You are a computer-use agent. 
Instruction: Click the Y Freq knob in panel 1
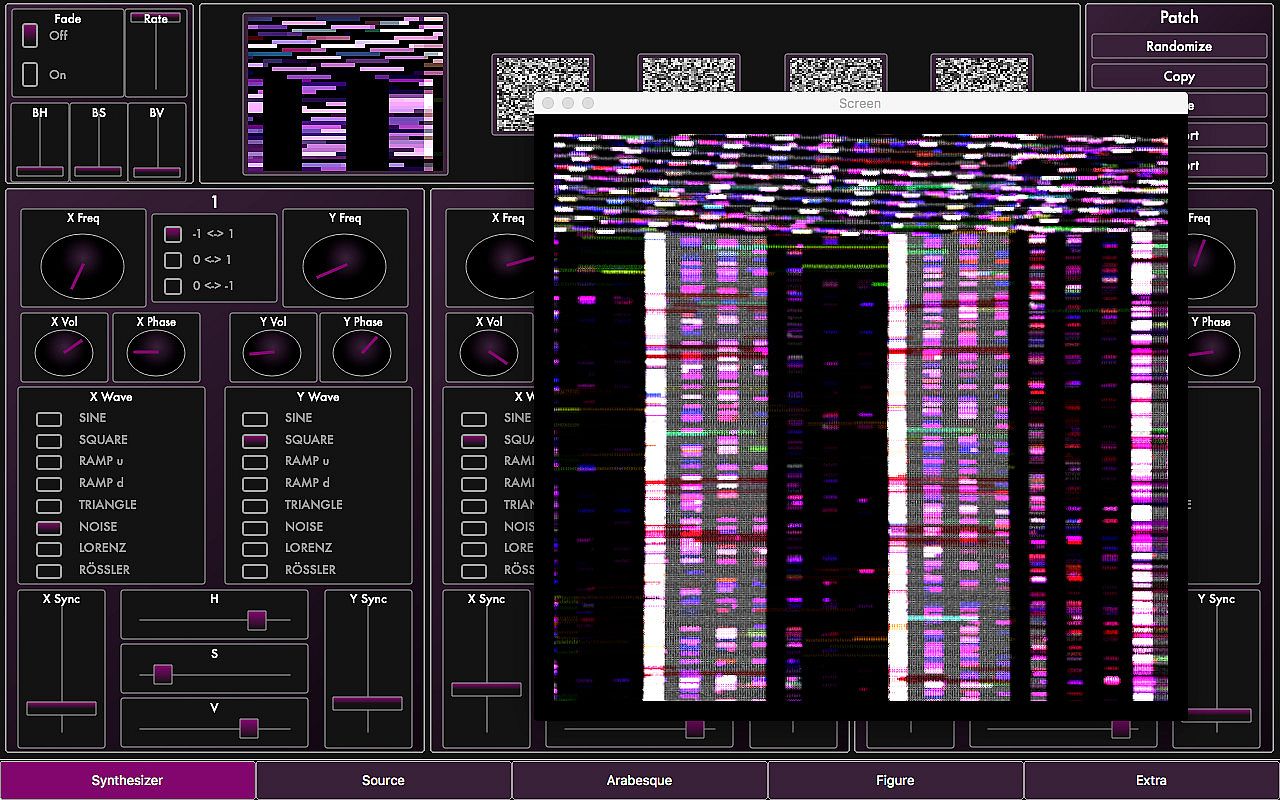(x=344, y=267)
